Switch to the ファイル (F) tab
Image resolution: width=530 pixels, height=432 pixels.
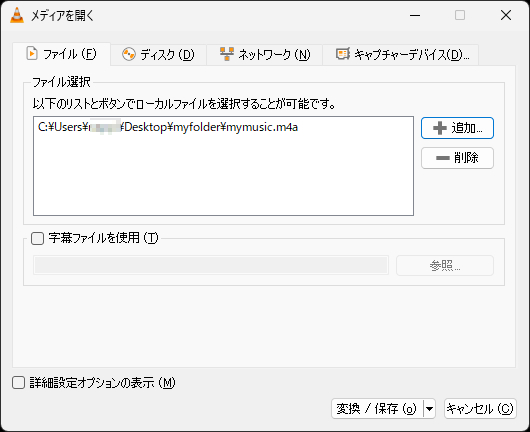(62, 54)
